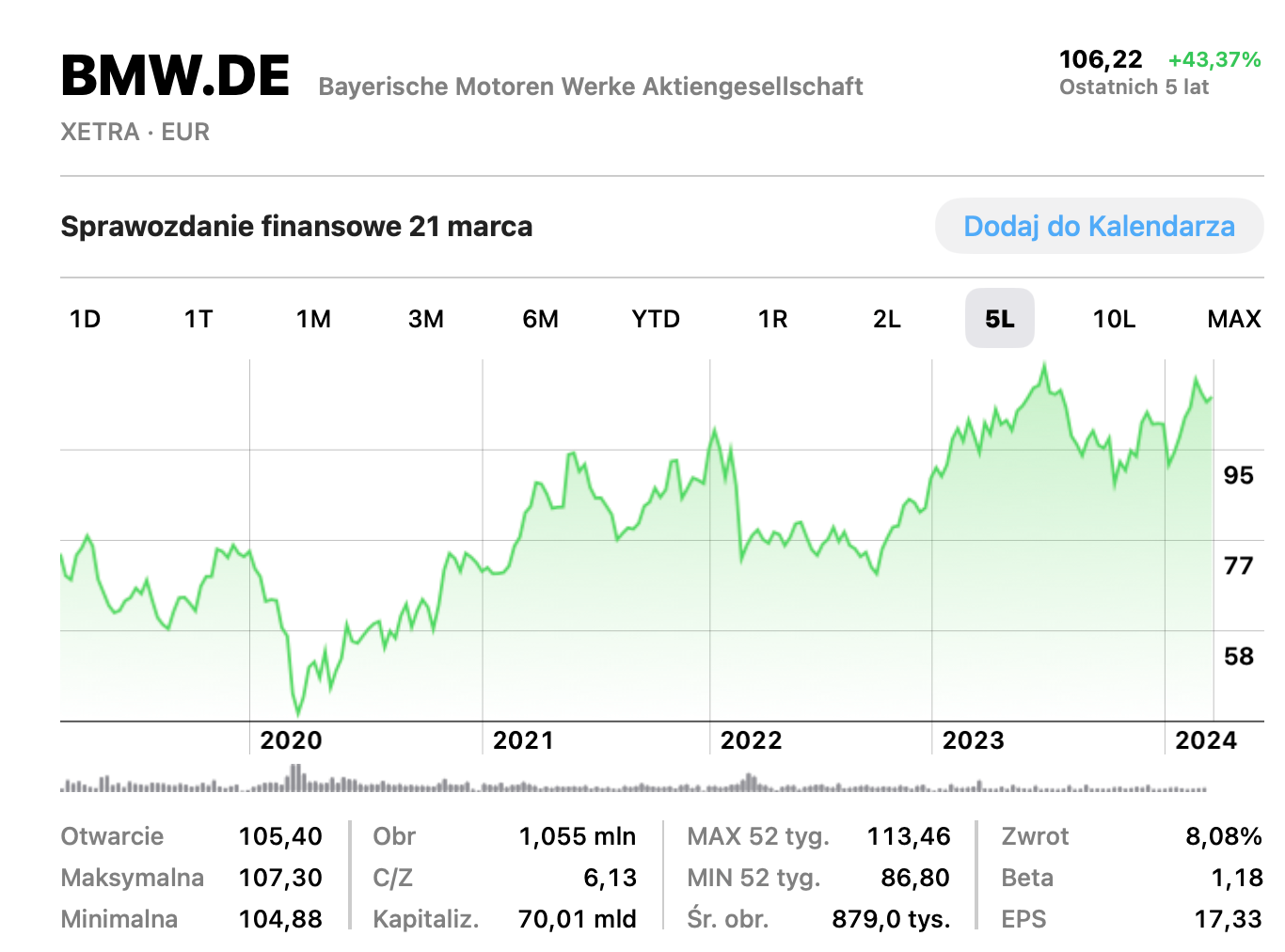Switch chart to 3M range
Viewport: 1285px width, 952px height.
[x=426, y=319]
